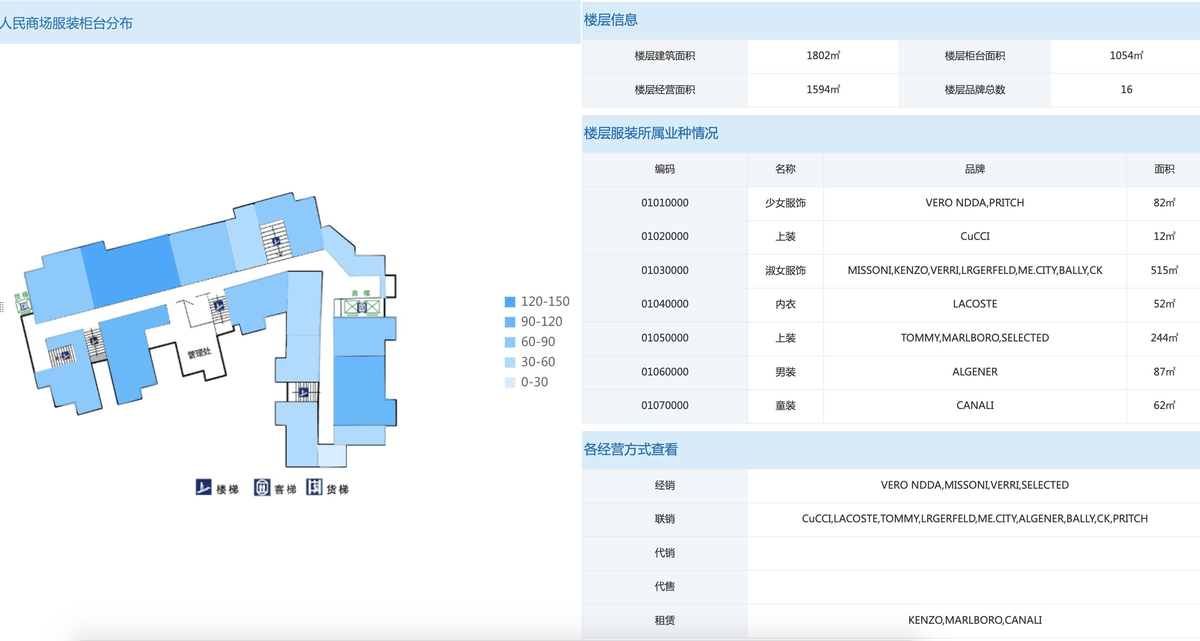Image resolution: width=1200 pixels, height=641 pixels.
Task: Click the 1054㎡ value cell
Action: (x=1126, y=56)
